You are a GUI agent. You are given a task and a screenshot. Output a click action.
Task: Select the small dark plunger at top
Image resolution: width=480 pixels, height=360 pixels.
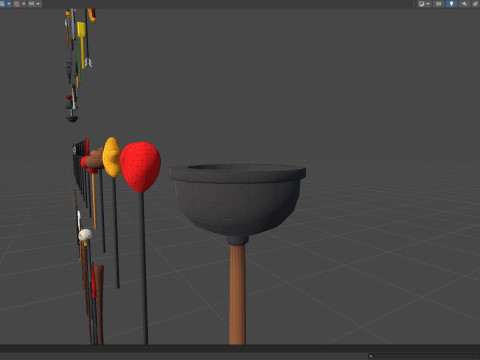(72, 118)
